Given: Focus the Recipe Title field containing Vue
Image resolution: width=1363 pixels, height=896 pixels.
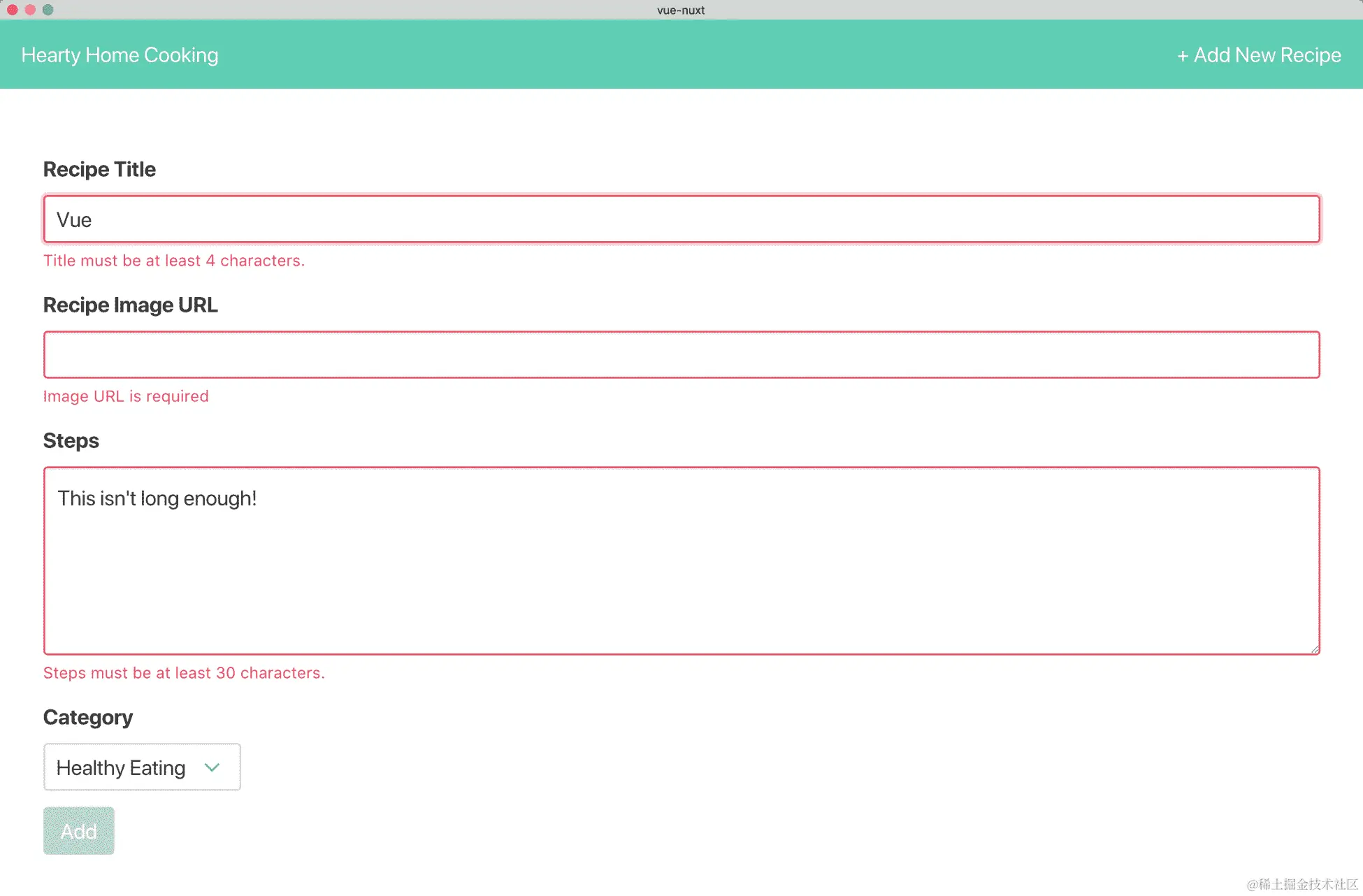Looking at the screenshot, I should pyautogui.click(x=681, y=219).
